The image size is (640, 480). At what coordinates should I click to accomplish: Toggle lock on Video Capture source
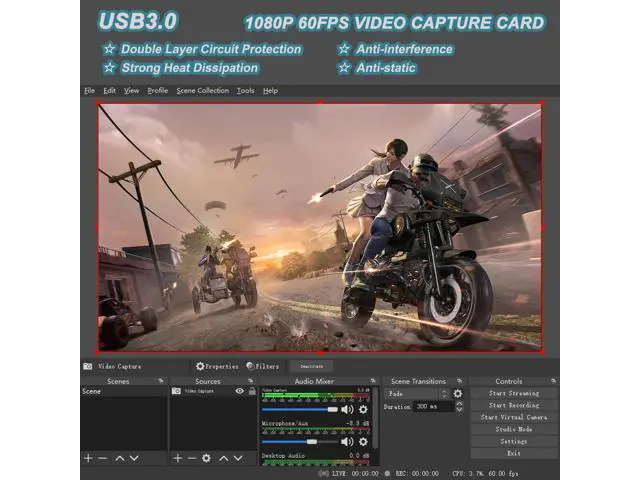[x=252, y=391]
